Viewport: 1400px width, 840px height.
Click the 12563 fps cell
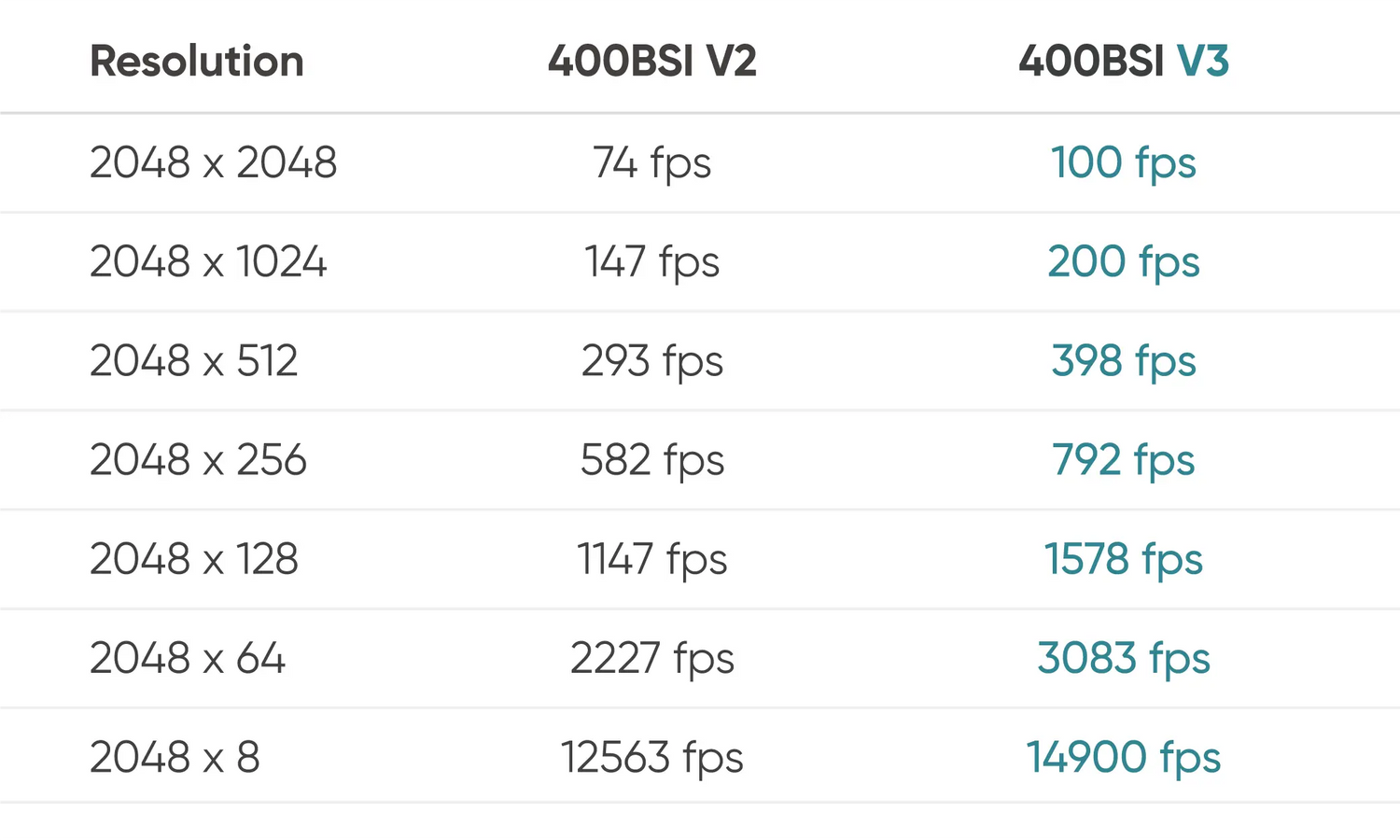point(651,757)
